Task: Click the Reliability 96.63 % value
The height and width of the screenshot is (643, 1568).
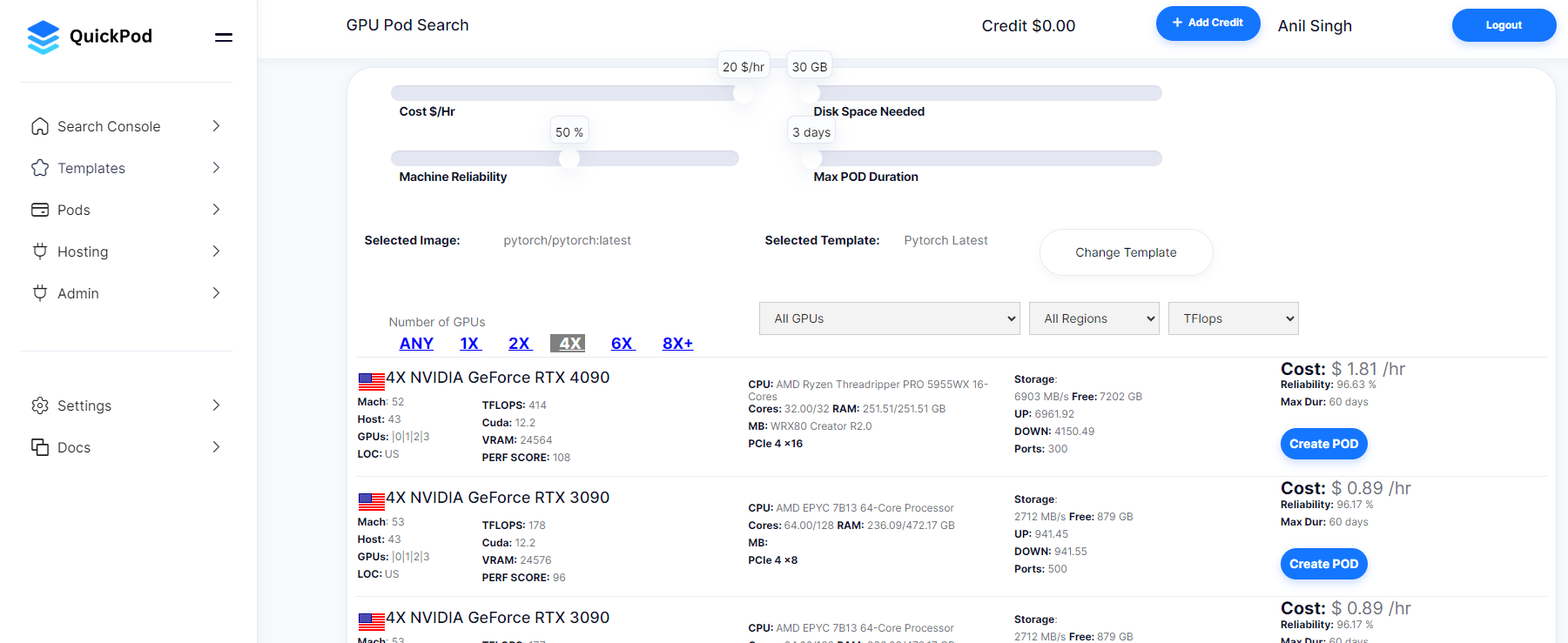Action: click(x=1329, y=385)
